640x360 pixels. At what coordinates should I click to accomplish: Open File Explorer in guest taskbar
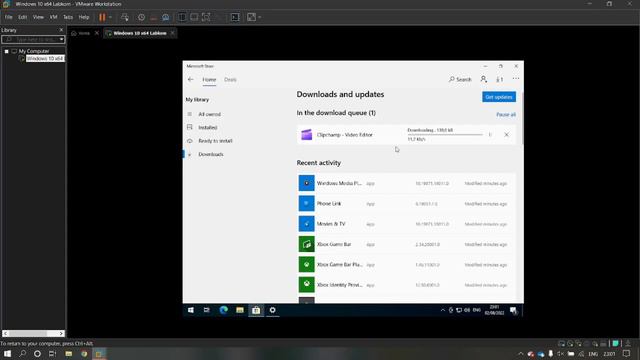240,310
